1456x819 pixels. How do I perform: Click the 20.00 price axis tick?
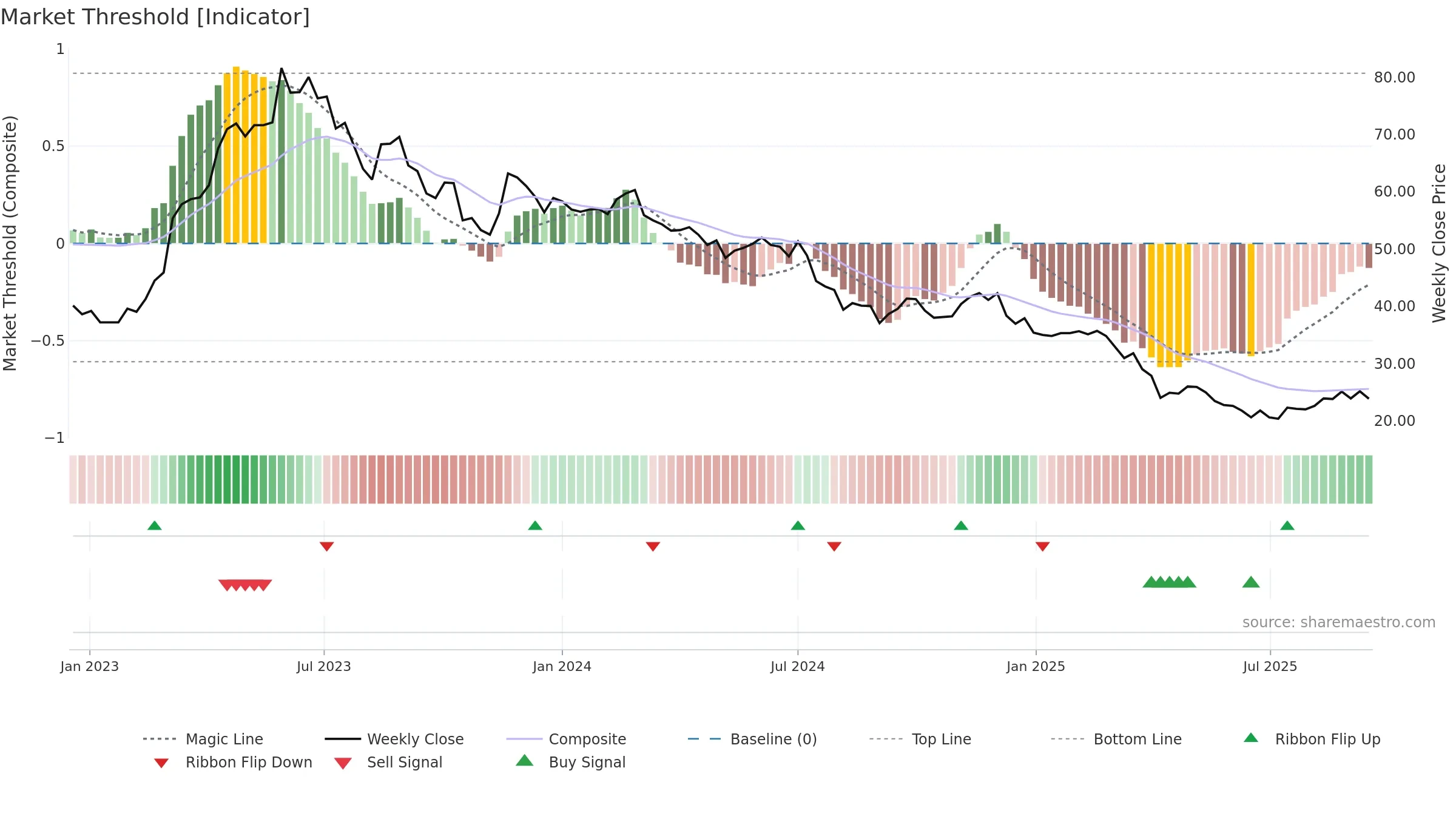coord(1395,421)
